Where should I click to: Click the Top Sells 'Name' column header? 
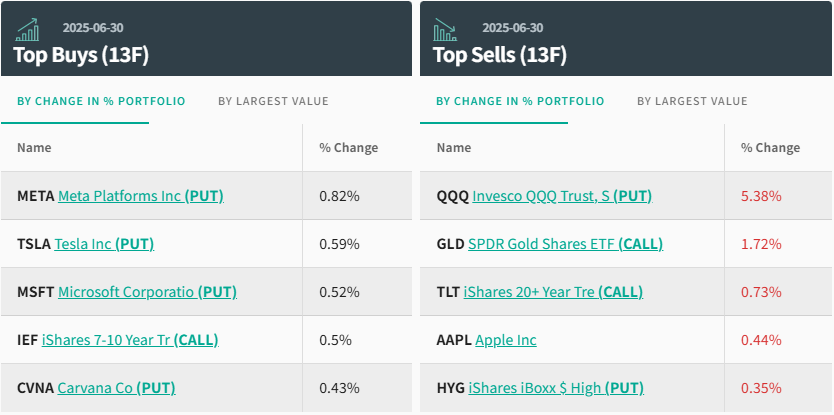click(454, 148)
